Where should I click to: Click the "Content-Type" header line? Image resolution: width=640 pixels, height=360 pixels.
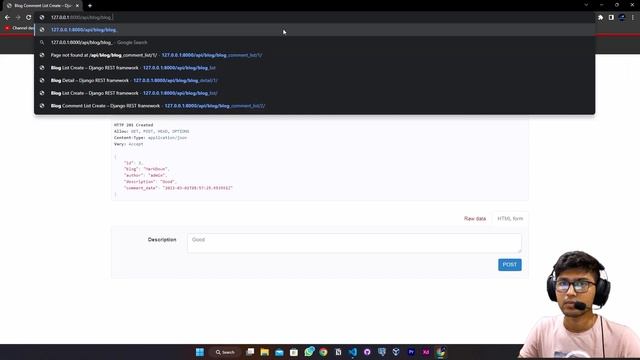click(x=150, y=138)
